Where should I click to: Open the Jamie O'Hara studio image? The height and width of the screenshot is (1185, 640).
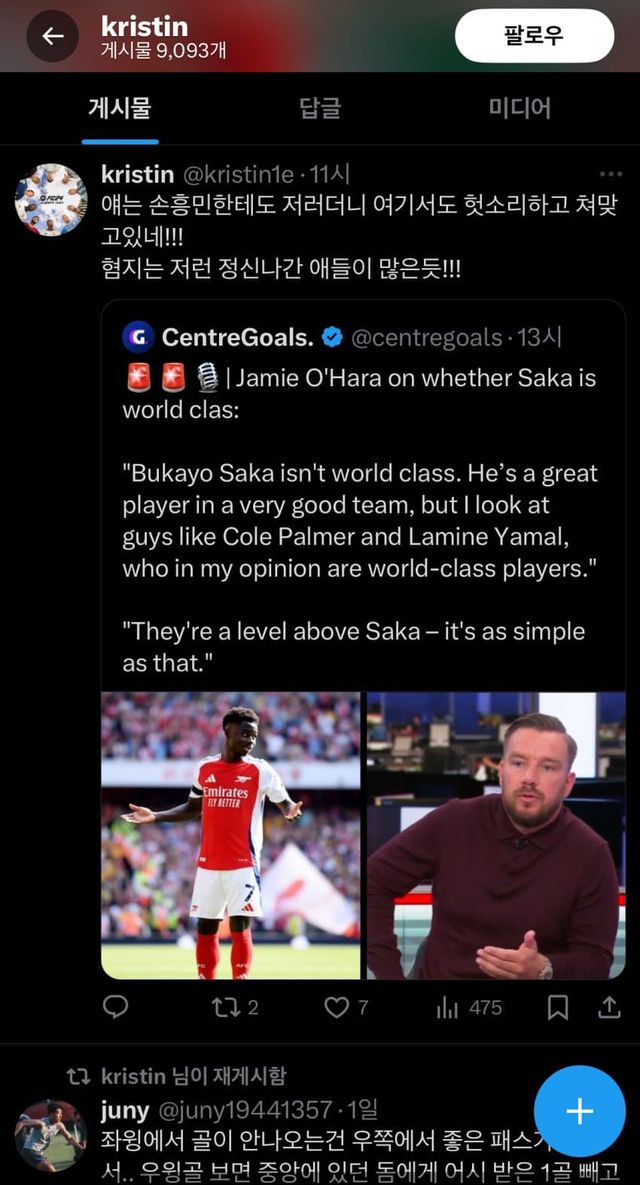pyautogui.click(x=496, y=835)
